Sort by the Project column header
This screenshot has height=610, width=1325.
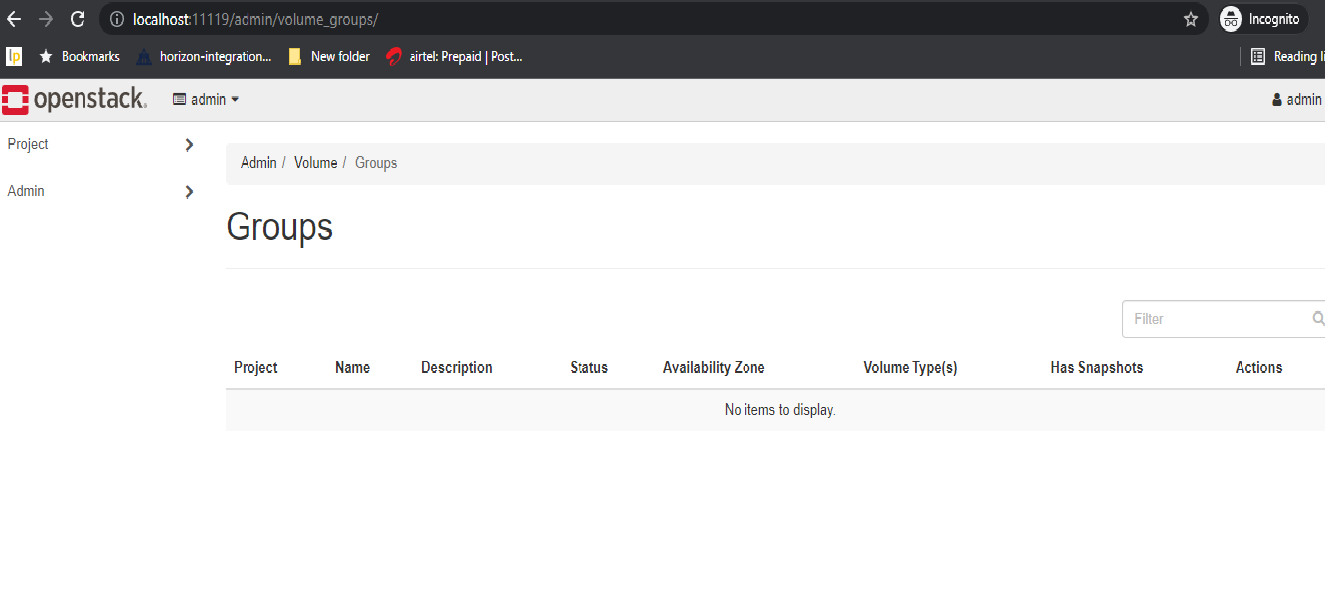coord(256,368)
